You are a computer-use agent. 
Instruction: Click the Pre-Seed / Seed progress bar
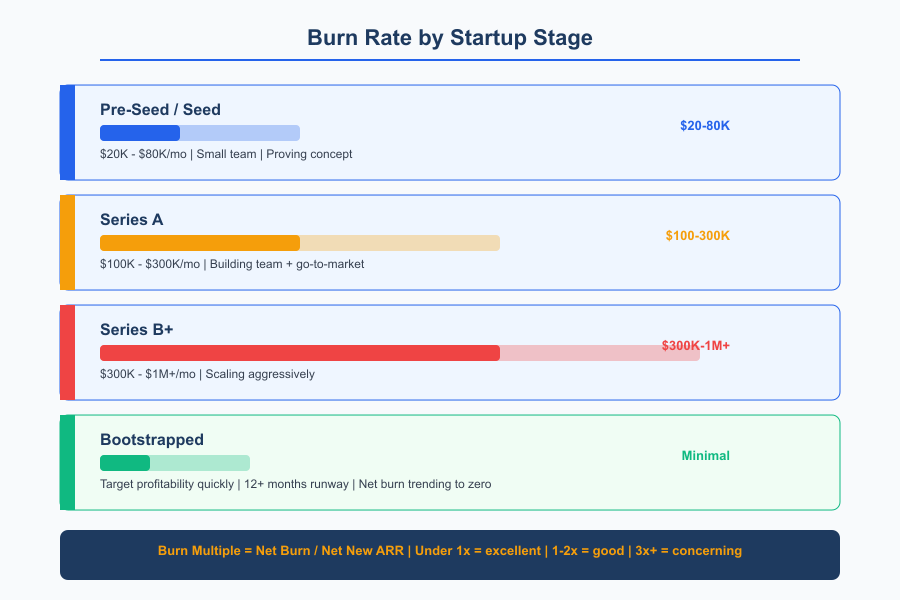click(x=199, y=132)
